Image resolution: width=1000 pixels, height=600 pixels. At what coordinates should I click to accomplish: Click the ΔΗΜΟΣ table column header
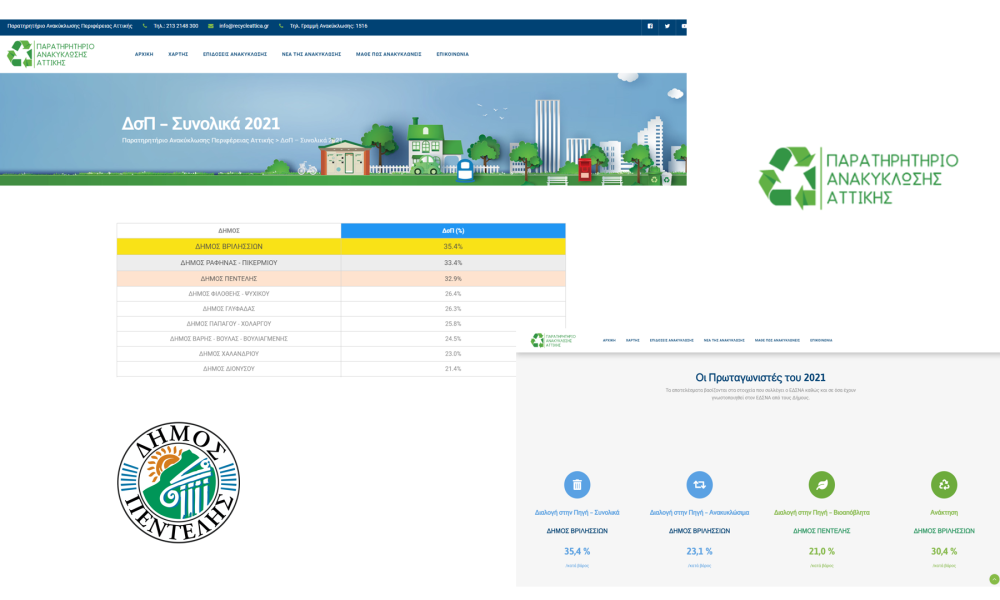tap(229, 231)
